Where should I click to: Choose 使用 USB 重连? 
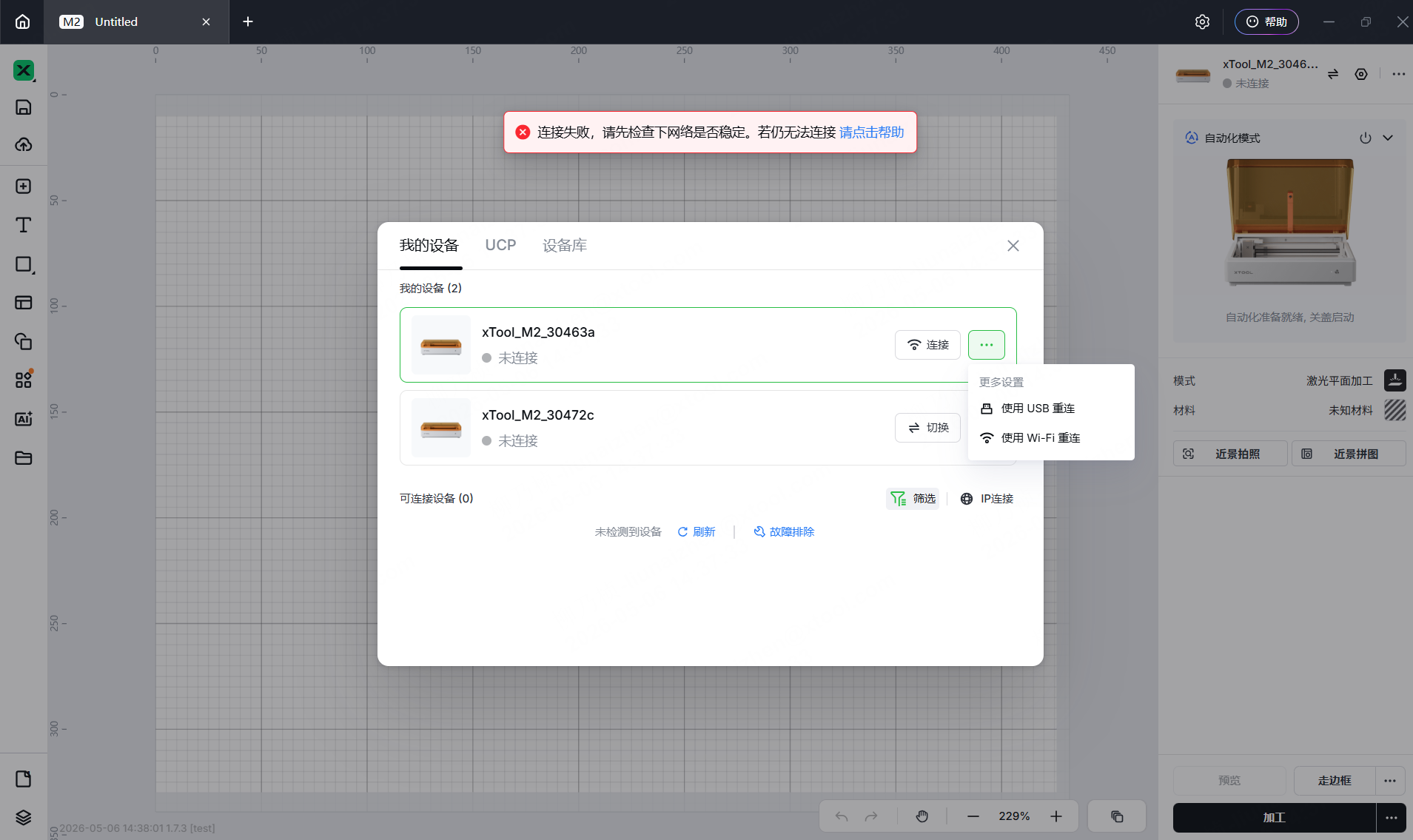[x=1051, y=409]
